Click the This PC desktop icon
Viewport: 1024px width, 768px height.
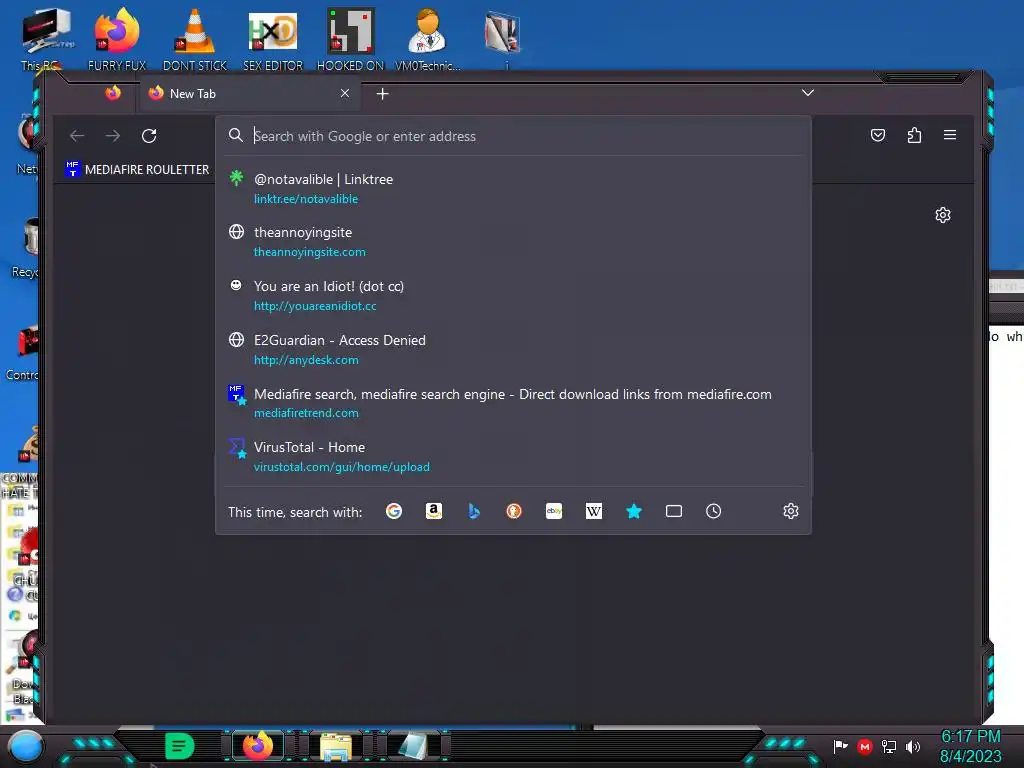click(x=44, y=39)
